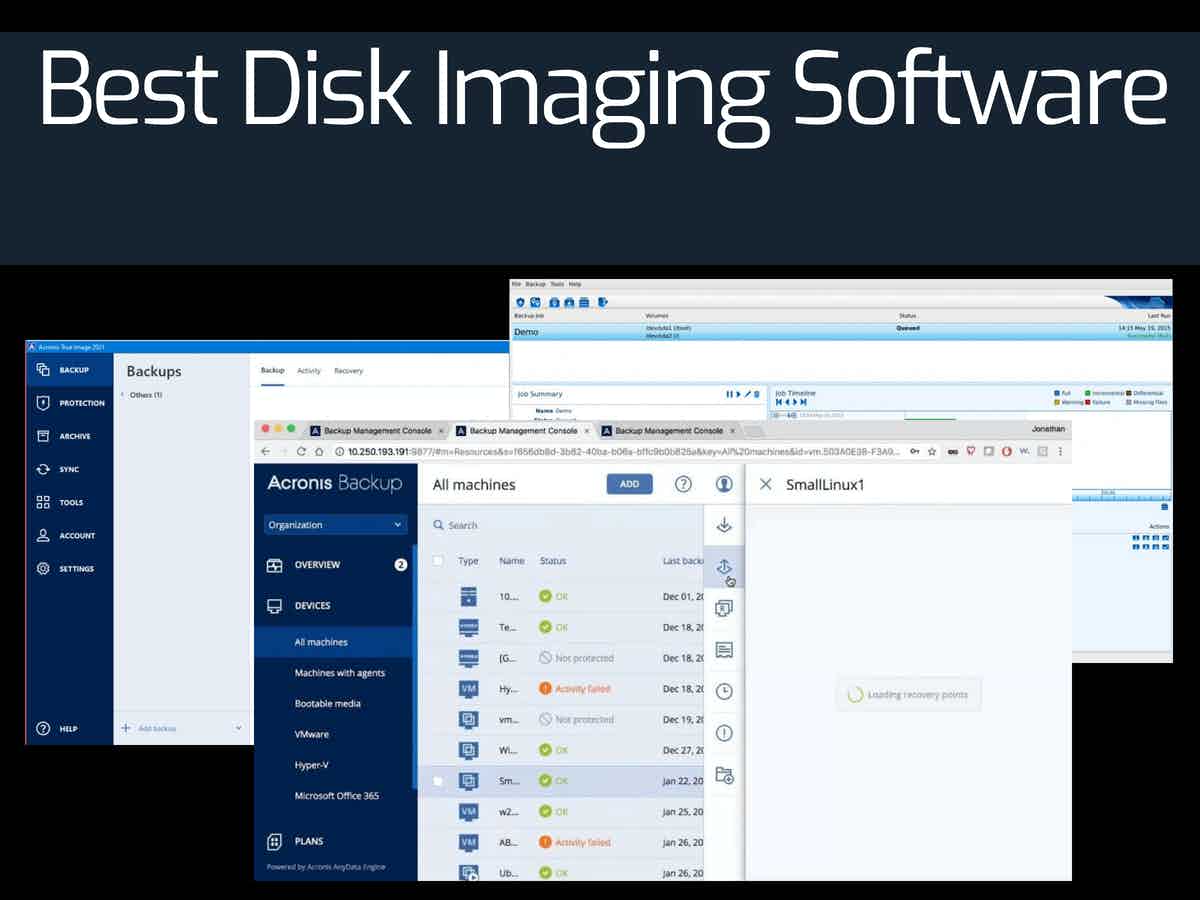Select the select-all checkbox in the machines header

click(438, 561)
